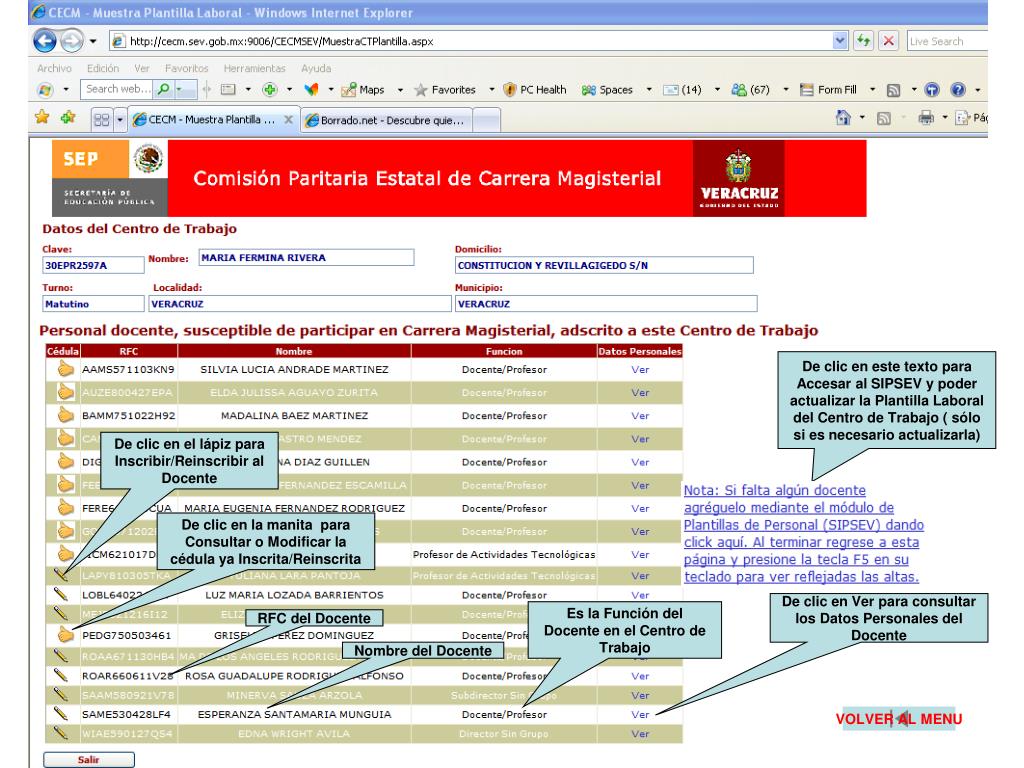Click Ver link for ESPERANZA SANTAMARIA MUNGUIA
The height and width of the screenshot is (768, 1024).
(x=640, y=714)
